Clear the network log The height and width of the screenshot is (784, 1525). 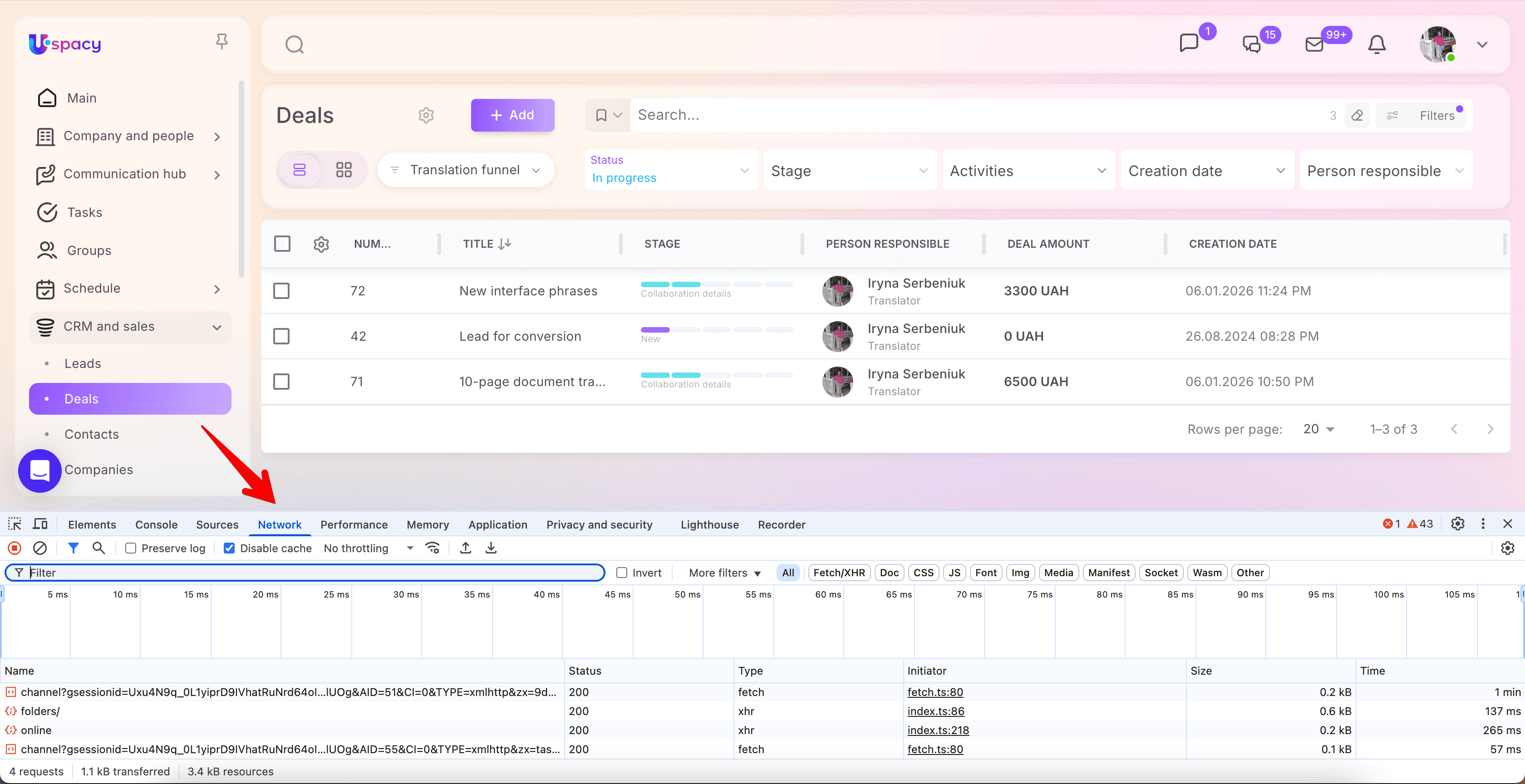39,548
